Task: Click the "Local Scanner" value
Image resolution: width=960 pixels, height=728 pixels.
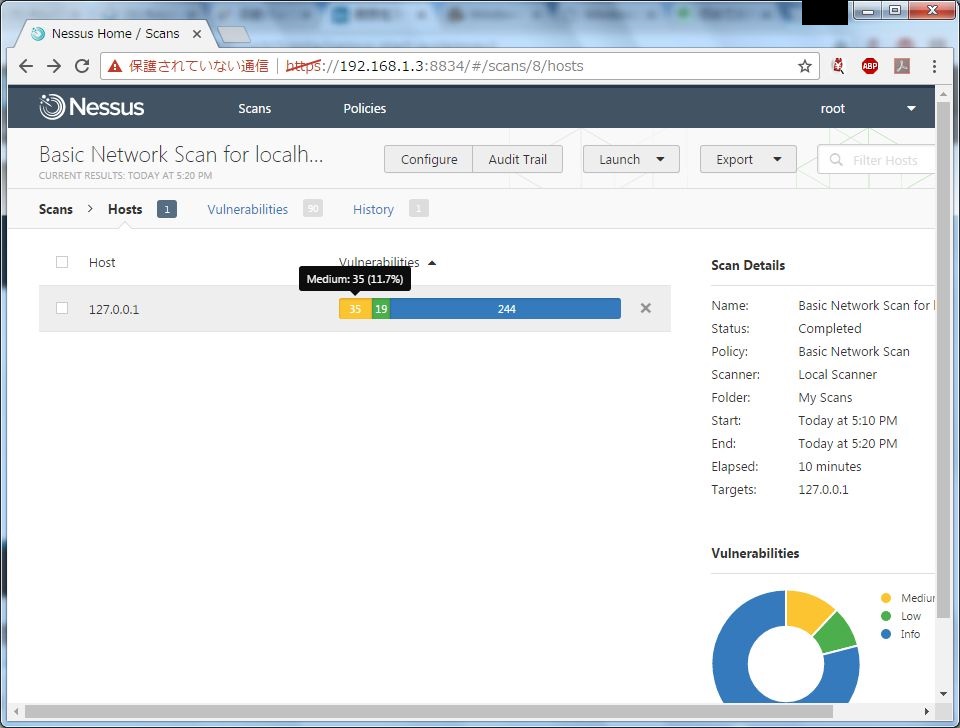Action: click(x=838, y=375)
